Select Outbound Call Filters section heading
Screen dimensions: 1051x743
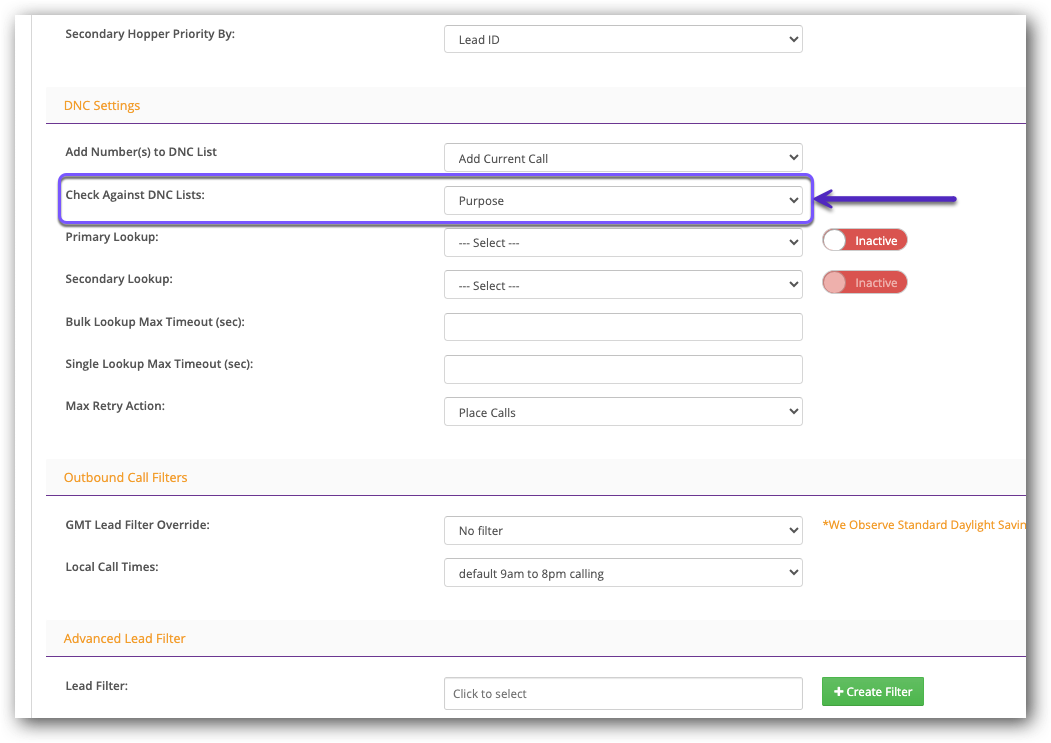[x=125, y=477]
